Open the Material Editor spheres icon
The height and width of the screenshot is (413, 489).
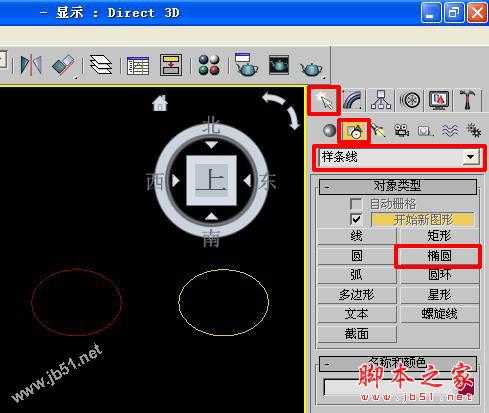[209, 65]
